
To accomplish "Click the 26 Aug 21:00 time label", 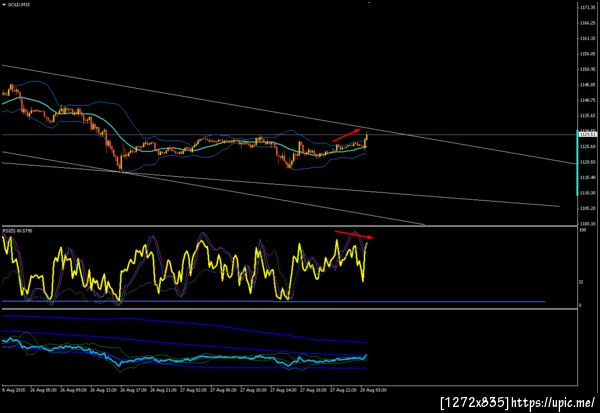I will 163,390.
